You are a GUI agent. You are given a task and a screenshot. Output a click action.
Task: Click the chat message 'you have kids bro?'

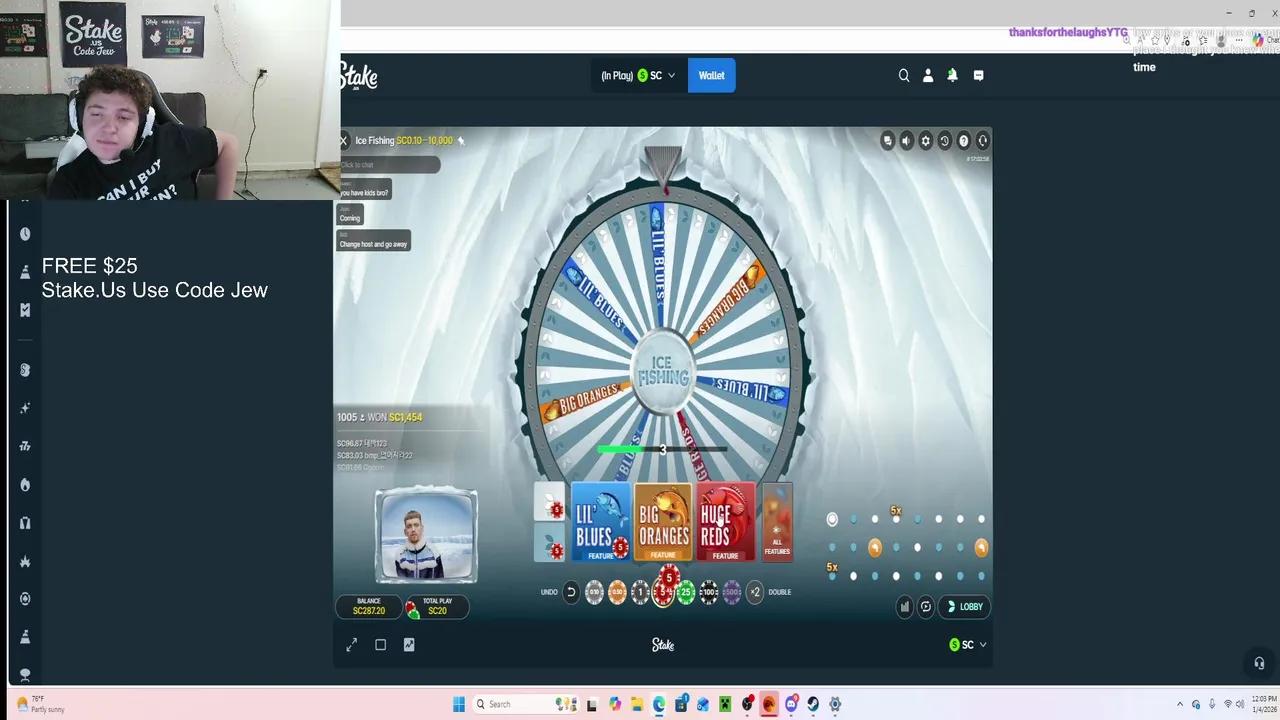(x=364, y=190)
